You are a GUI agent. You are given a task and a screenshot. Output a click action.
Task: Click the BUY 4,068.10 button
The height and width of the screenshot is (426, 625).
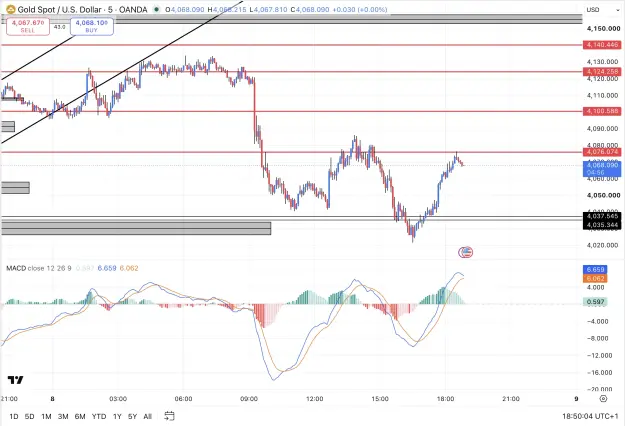pos(92,26)
